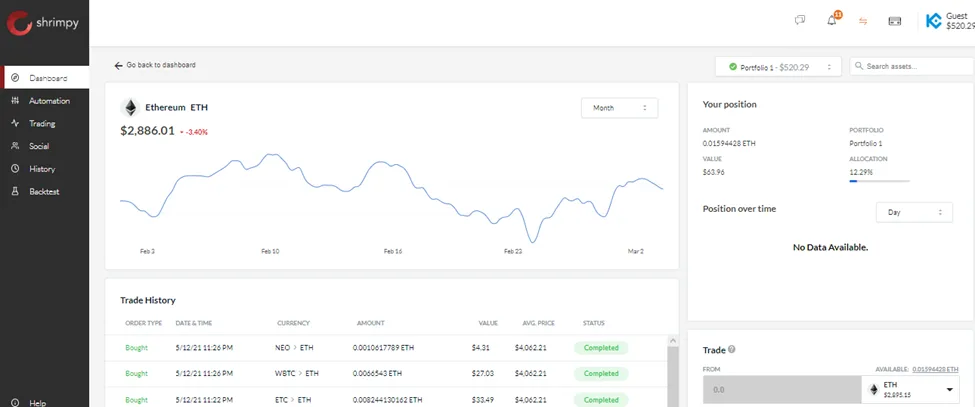This screenshot has width=975, height=407.
Task: Click the available 0.01594428 ETH link
Action: 935,369
